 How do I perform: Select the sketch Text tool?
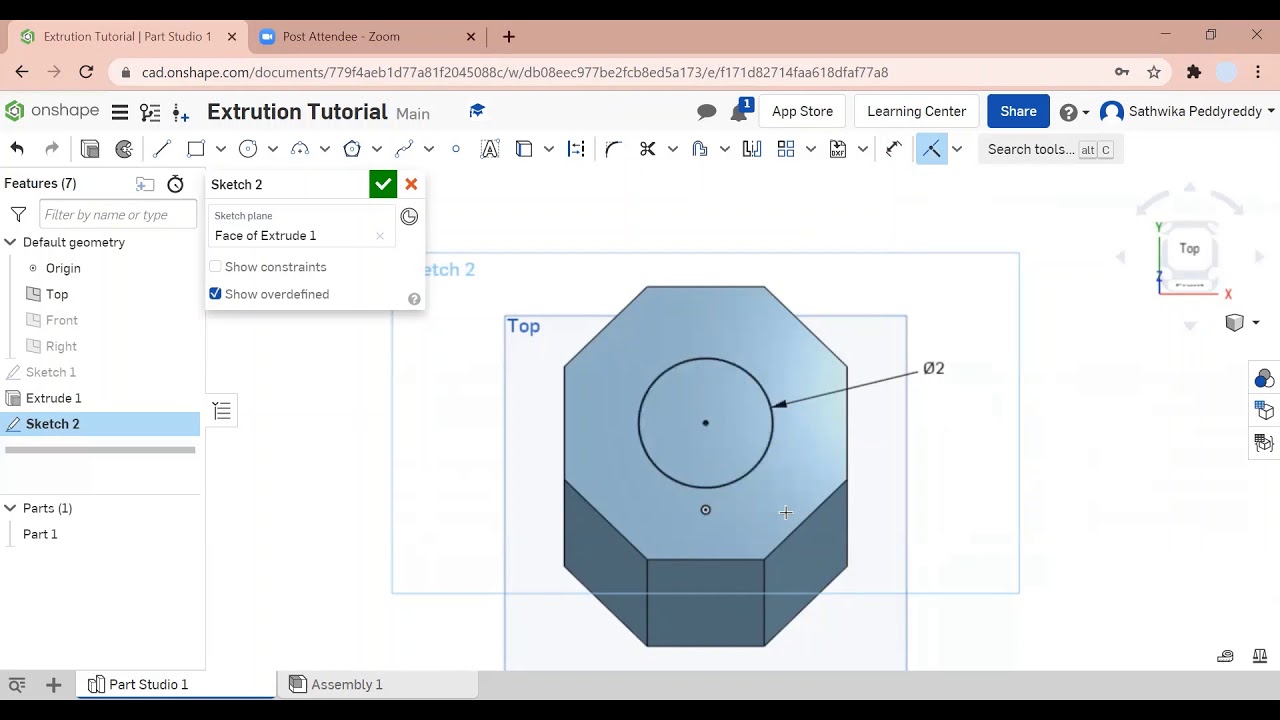coord(490,149)
